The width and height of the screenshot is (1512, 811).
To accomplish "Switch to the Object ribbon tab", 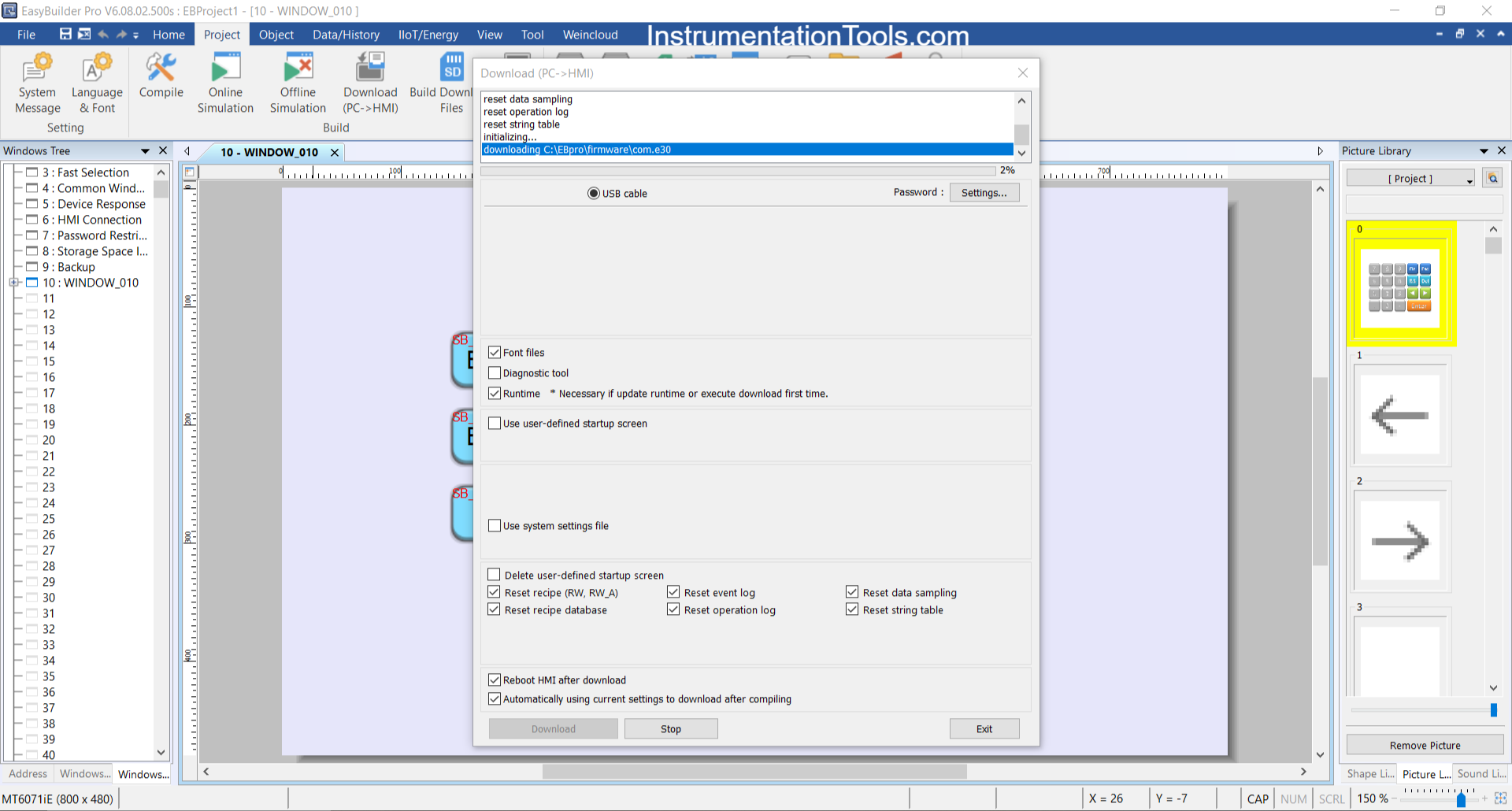I will coord(276,35).
